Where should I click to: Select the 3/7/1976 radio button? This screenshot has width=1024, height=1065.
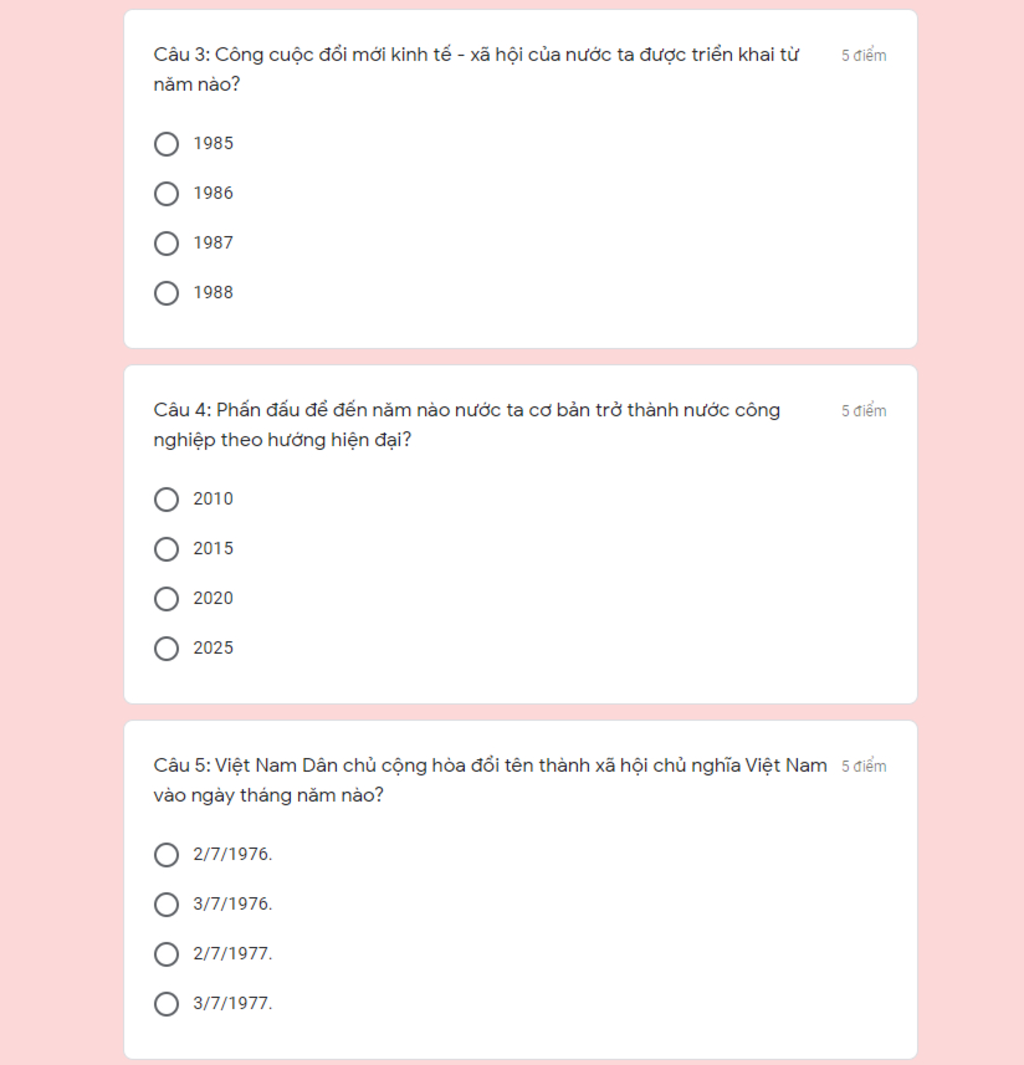(166, 905)
